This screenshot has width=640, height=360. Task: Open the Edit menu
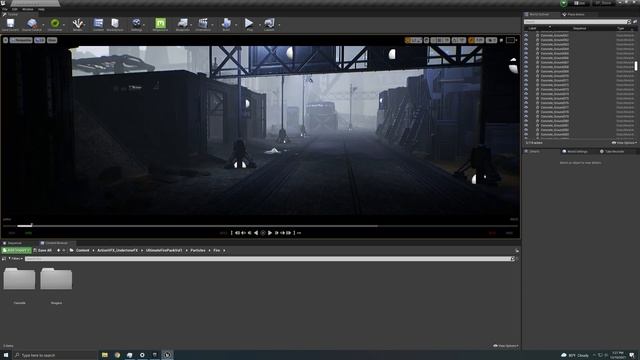pyautogui.click(x=15, y=9)
